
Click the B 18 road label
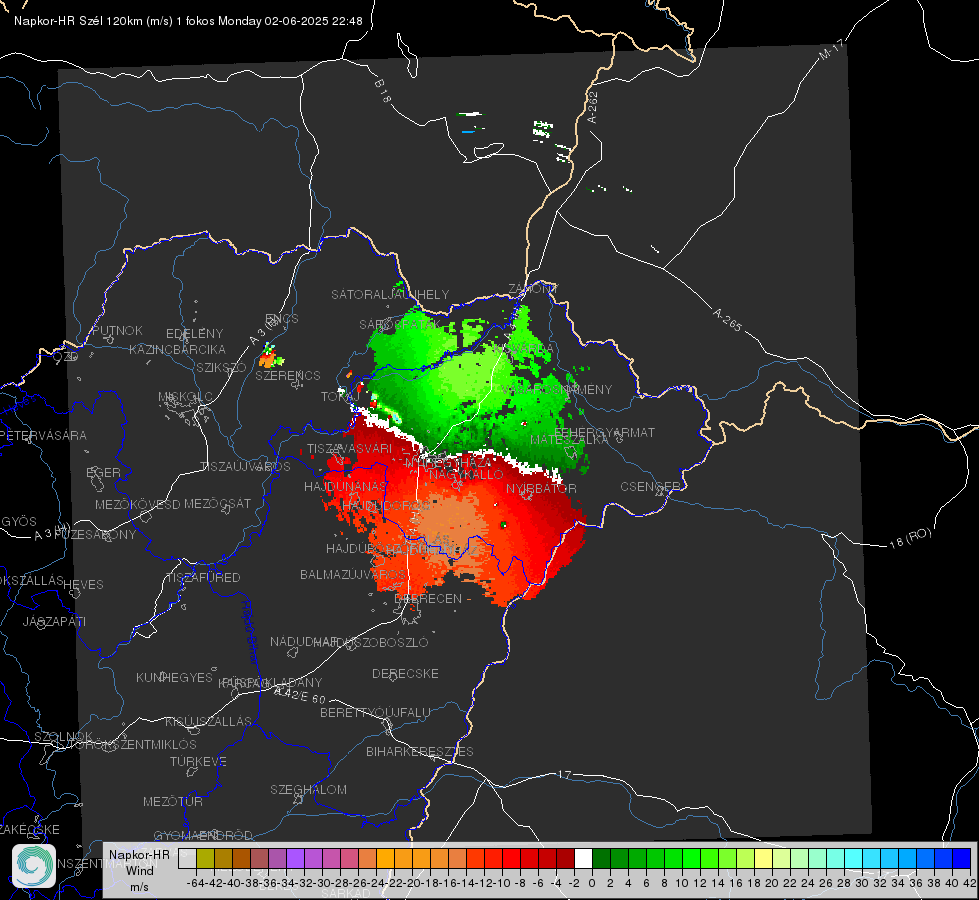point(383,91)
